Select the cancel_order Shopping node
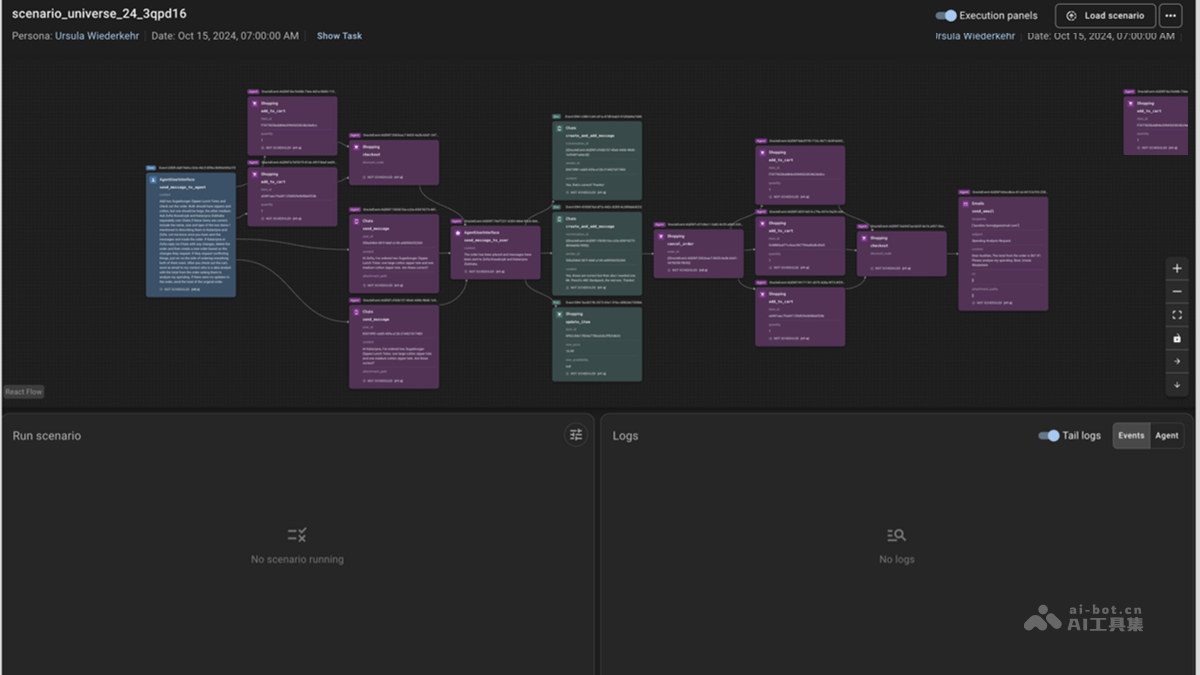 pos(699,253)
